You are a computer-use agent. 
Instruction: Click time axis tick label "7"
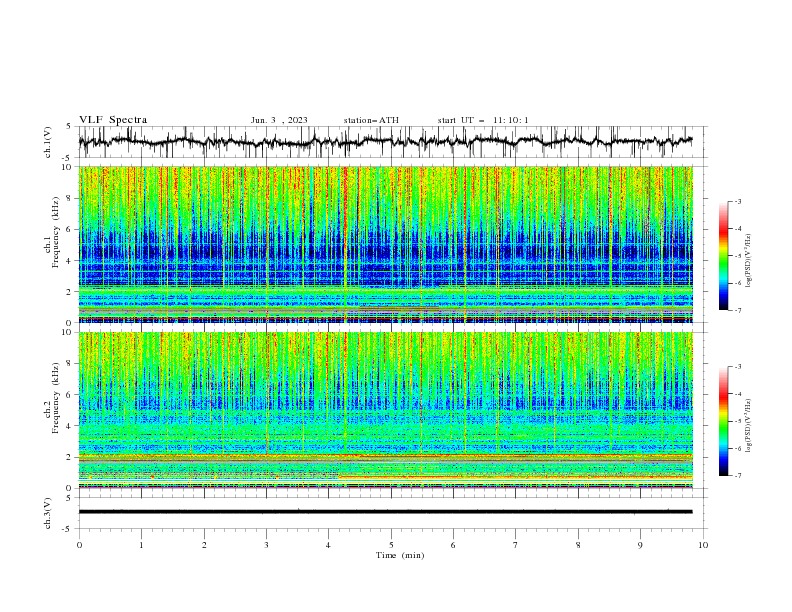point(516,545)
